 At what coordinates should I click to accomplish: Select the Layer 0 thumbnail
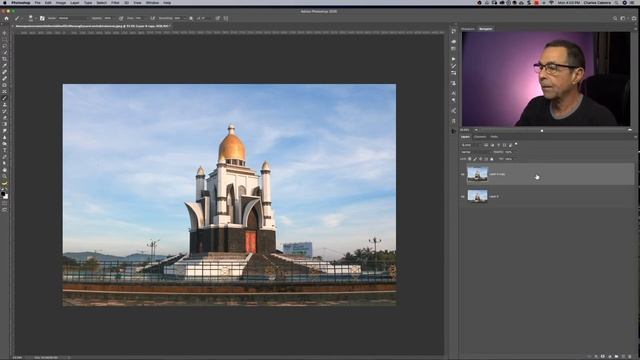[477, 196]
